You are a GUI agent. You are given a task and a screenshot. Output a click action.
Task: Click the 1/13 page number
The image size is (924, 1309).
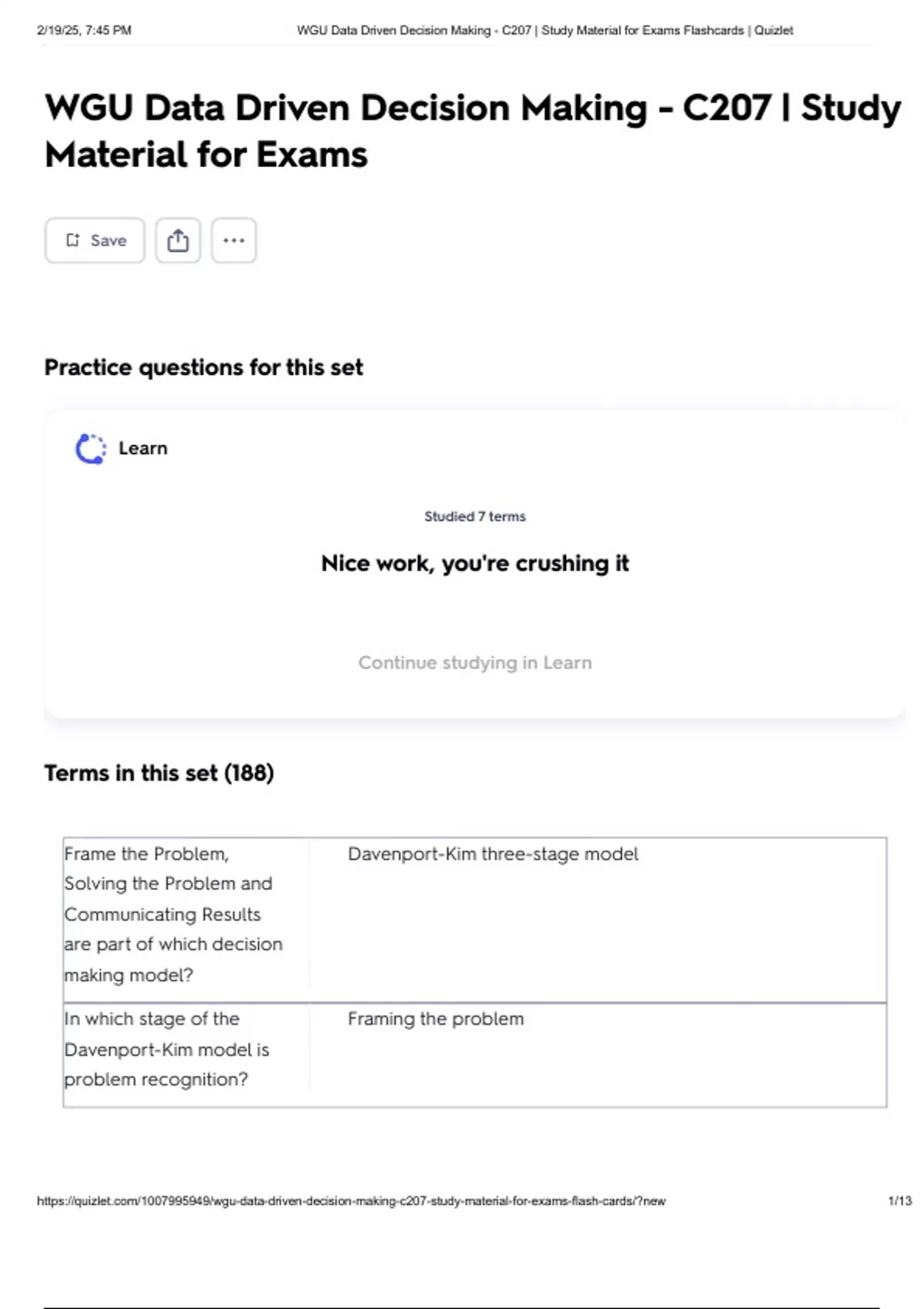pyautogui.click(x=899, y=1200)
